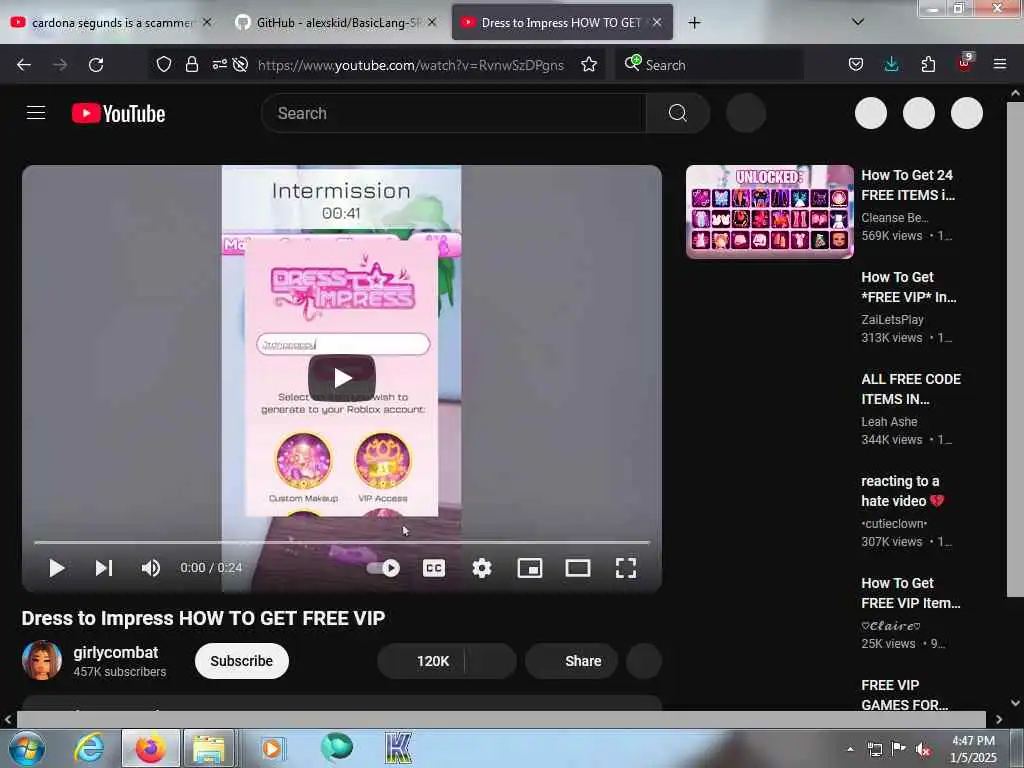The width and height of the screenshot is (1024, 768).
Task: Open the media player taskbar icon
Action: click(x=272, y=748)
